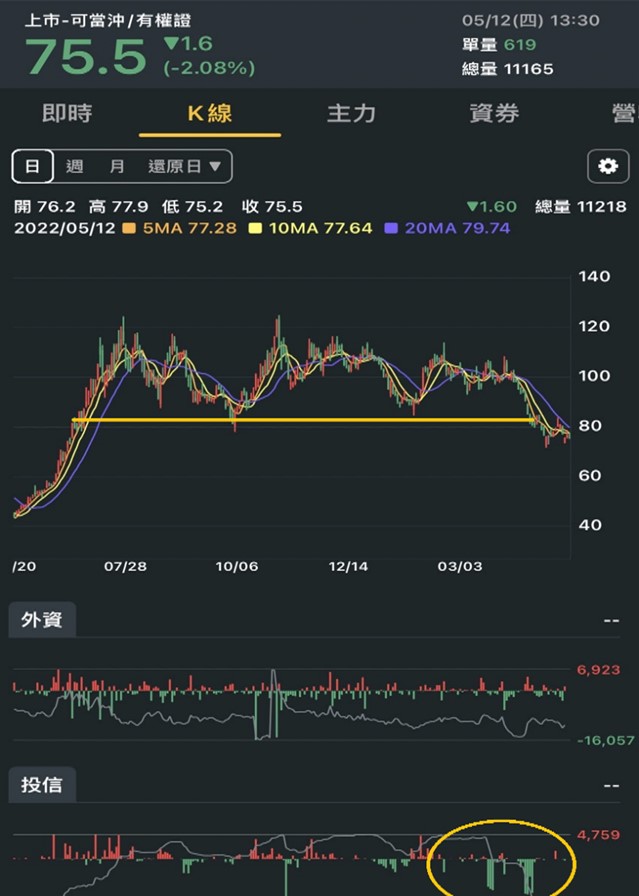639x896 pixels.
Task: Click the yellow 10MA color swatch
Action: point(255,229)
